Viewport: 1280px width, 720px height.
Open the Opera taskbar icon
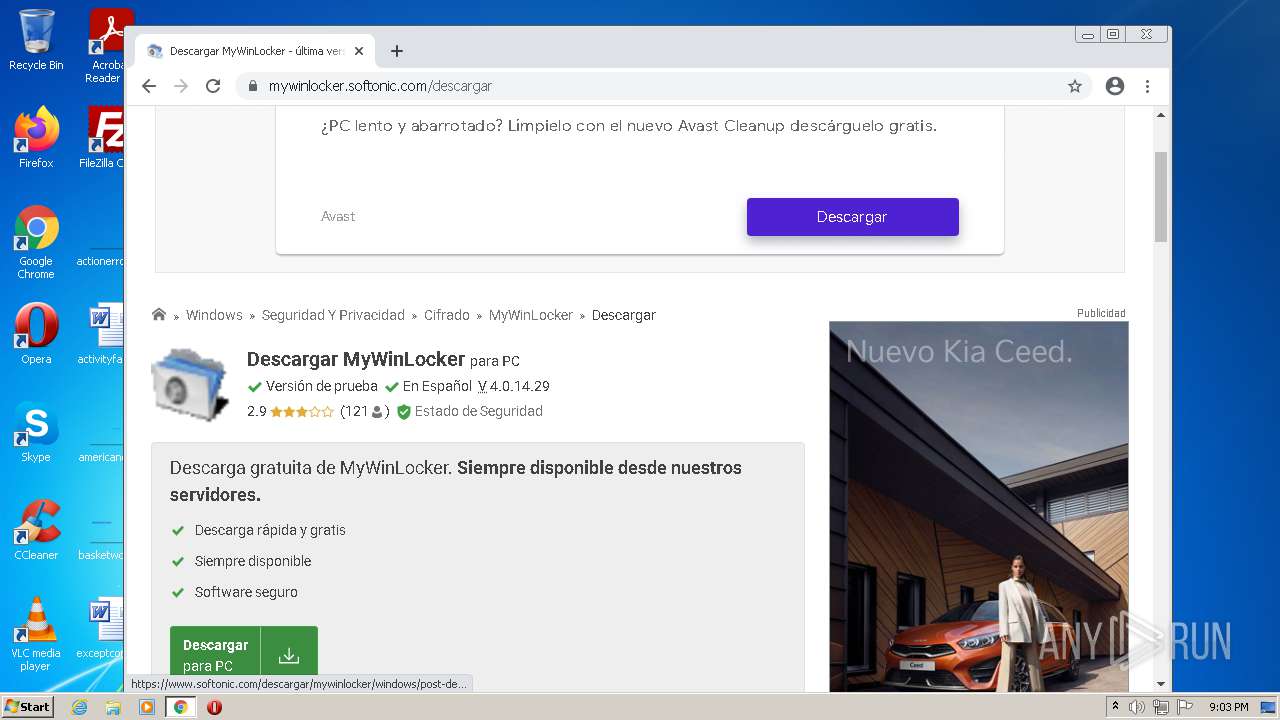tap(214, 707)
